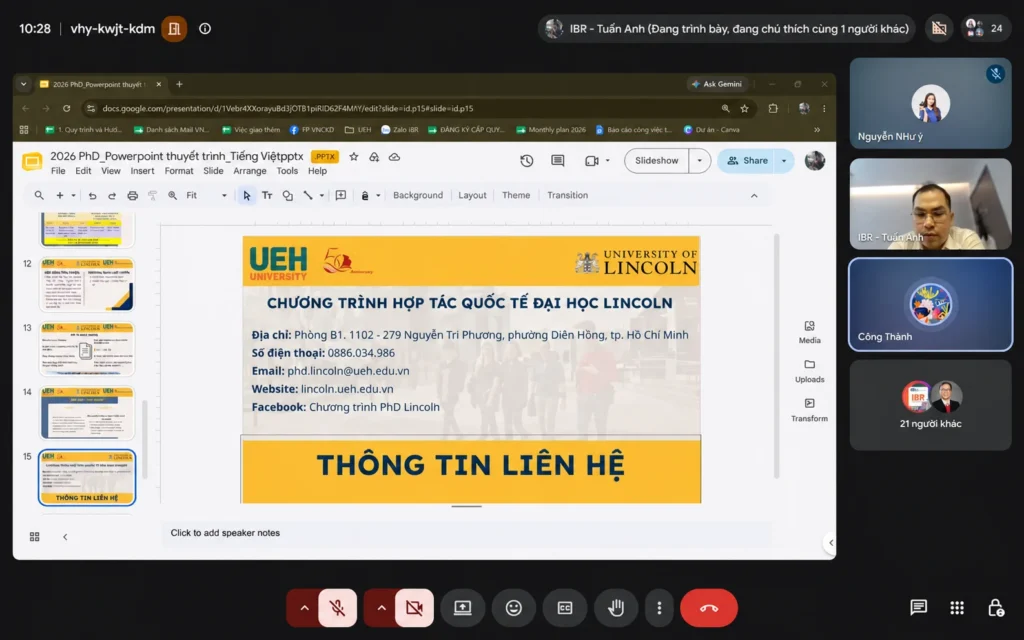Open the Insert menu in Slides
The height and width of the screenshot is (640, 1024).
point(142,170)
